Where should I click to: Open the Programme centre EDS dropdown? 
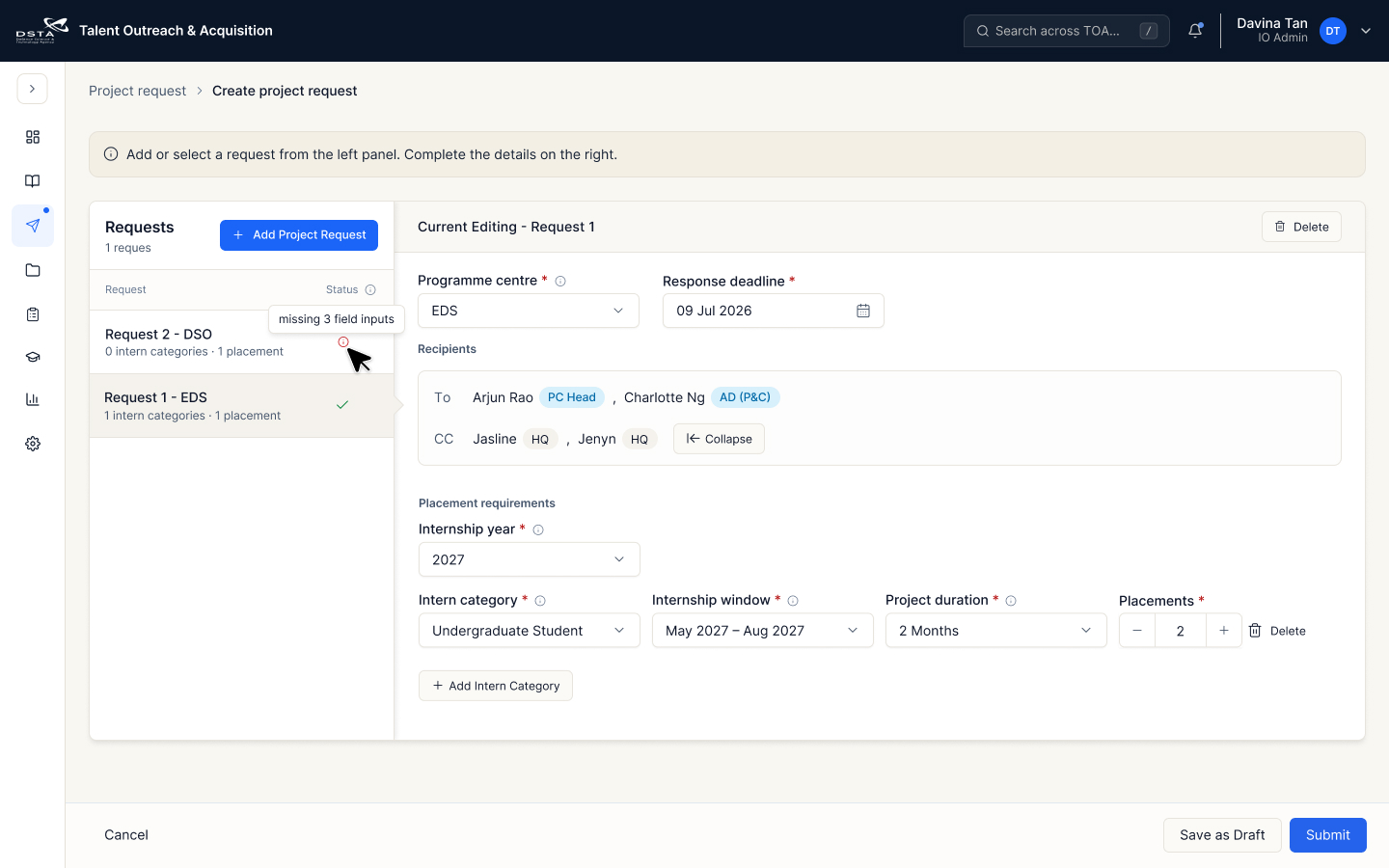pyautogui.click(x=529, y=311)
